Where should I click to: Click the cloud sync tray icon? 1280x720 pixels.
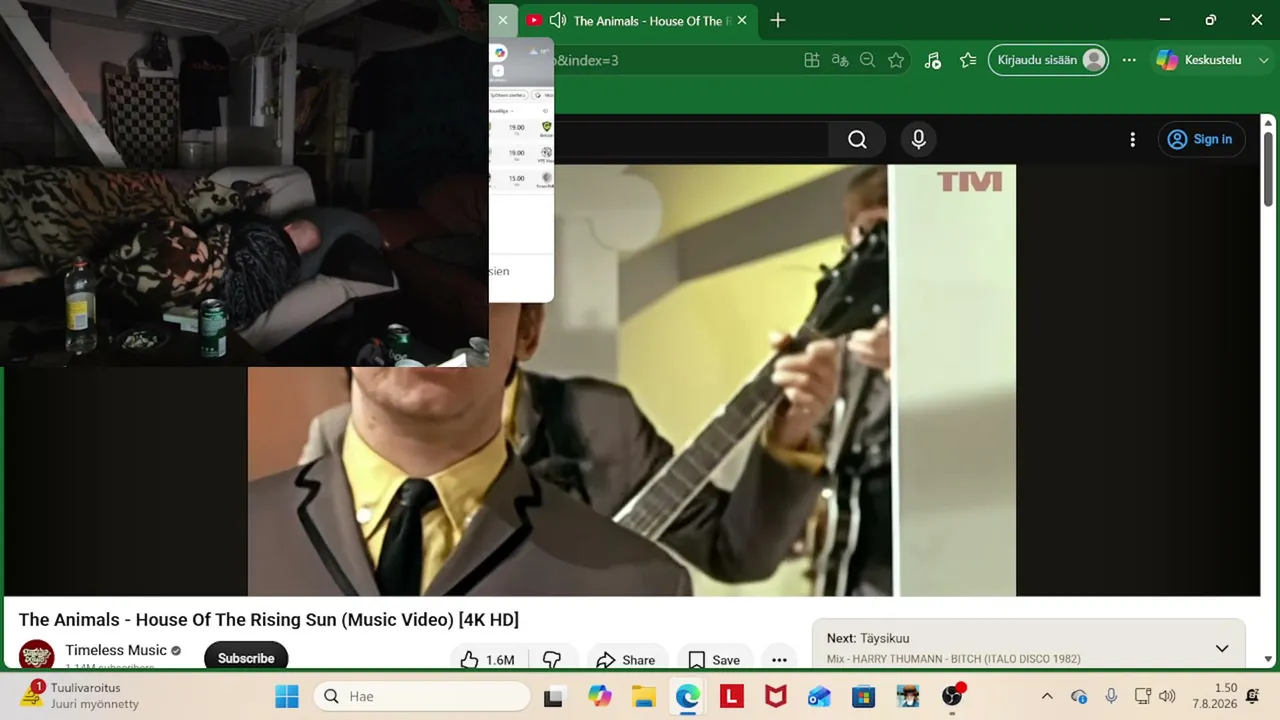coord(1079,696)
